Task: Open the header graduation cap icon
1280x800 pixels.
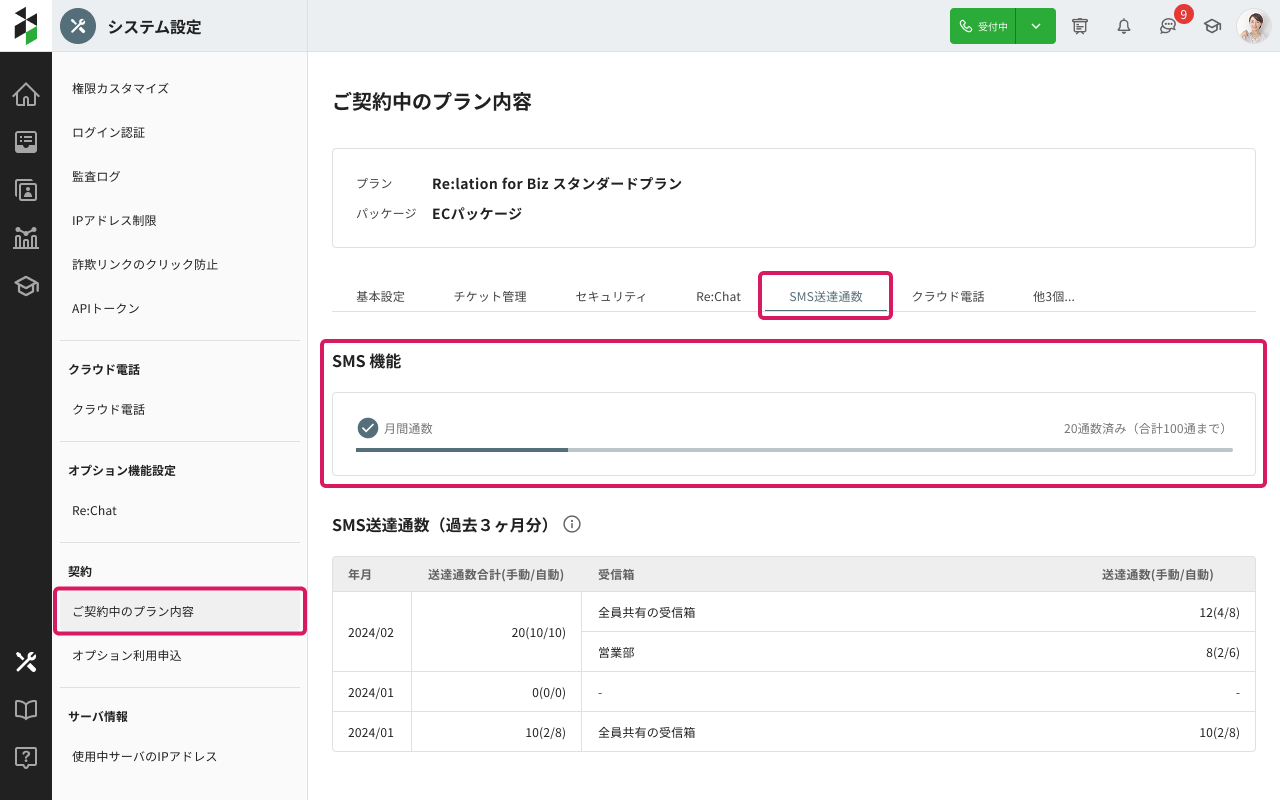Action: tap(1212, 26)
